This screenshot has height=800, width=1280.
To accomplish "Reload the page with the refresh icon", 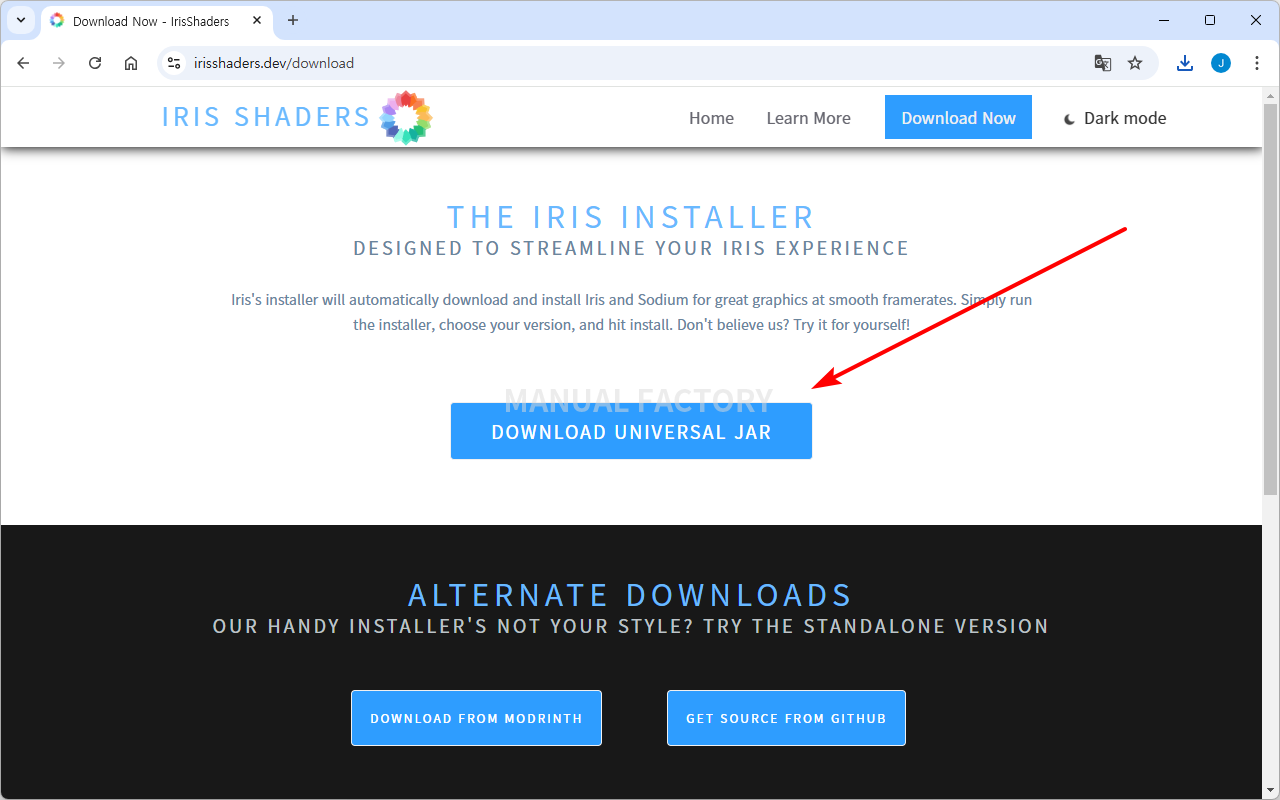I will pyautogui.click(x=95, y=63).
